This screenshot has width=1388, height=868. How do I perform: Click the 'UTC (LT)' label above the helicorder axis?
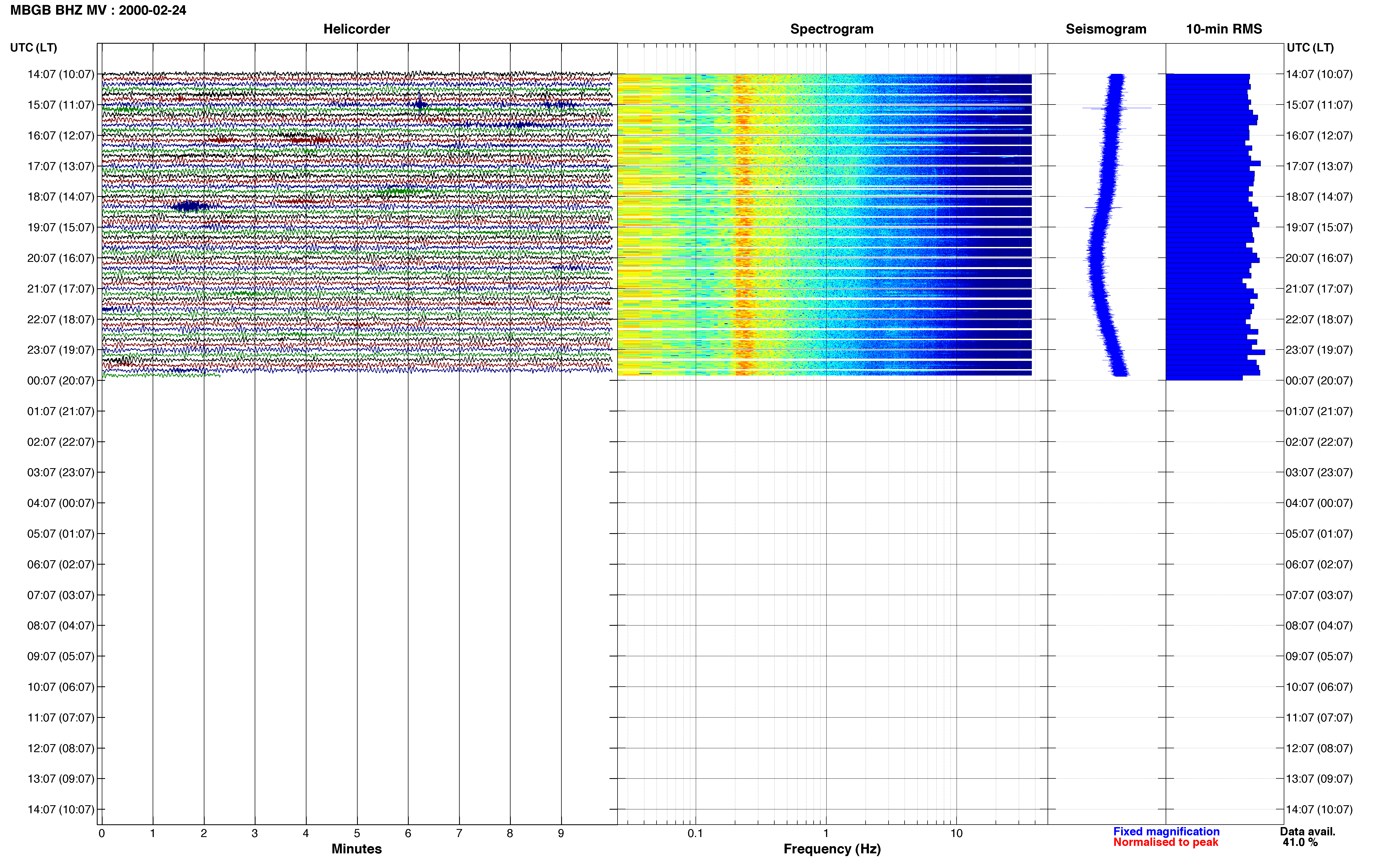coord(34,48)
